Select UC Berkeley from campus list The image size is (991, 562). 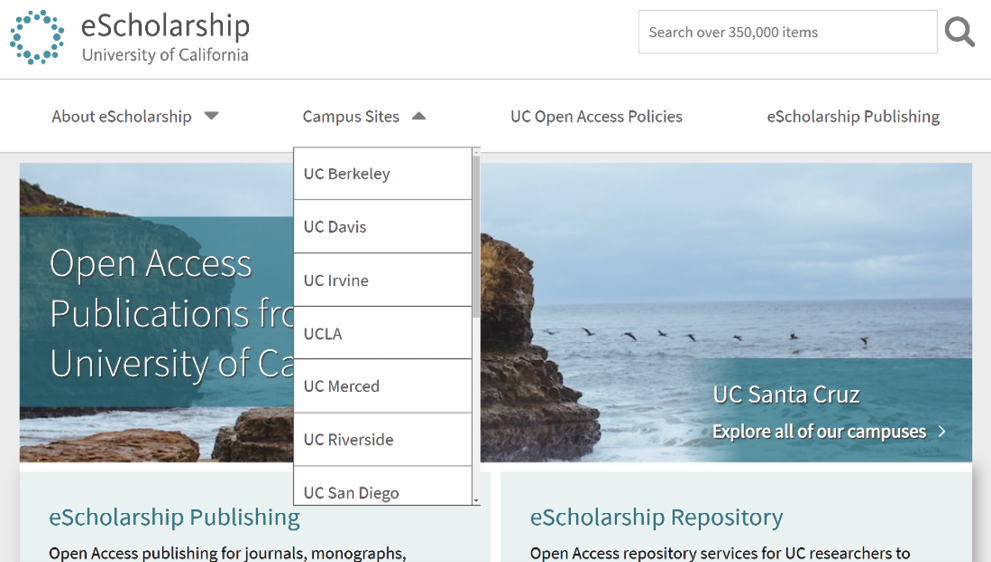(x=382, y=174)
